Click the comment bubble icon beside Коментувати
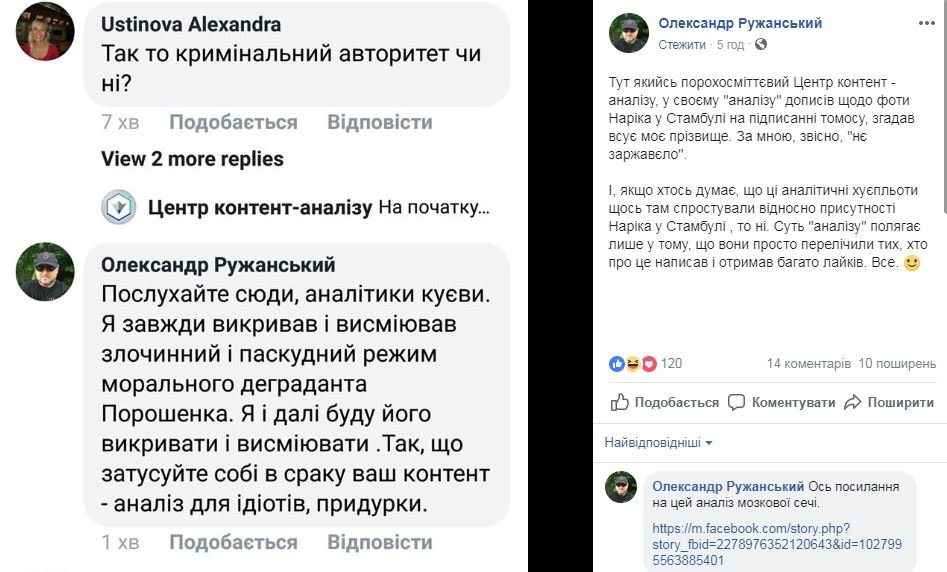The width and height of the screenshot is (947, 572). (737, 402)
